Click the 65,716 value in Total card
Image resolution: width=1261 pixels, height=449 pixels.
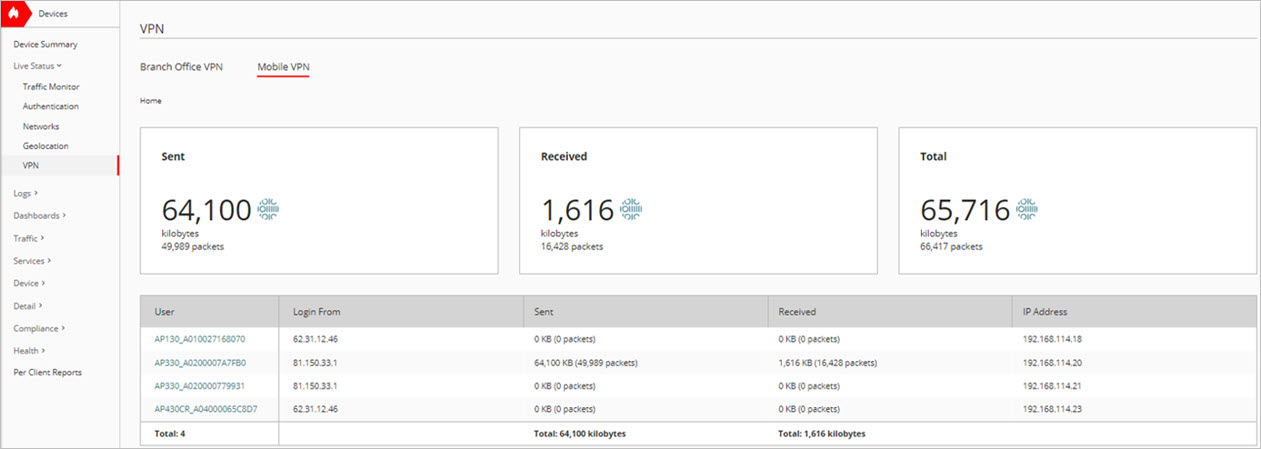click(965, 210)
